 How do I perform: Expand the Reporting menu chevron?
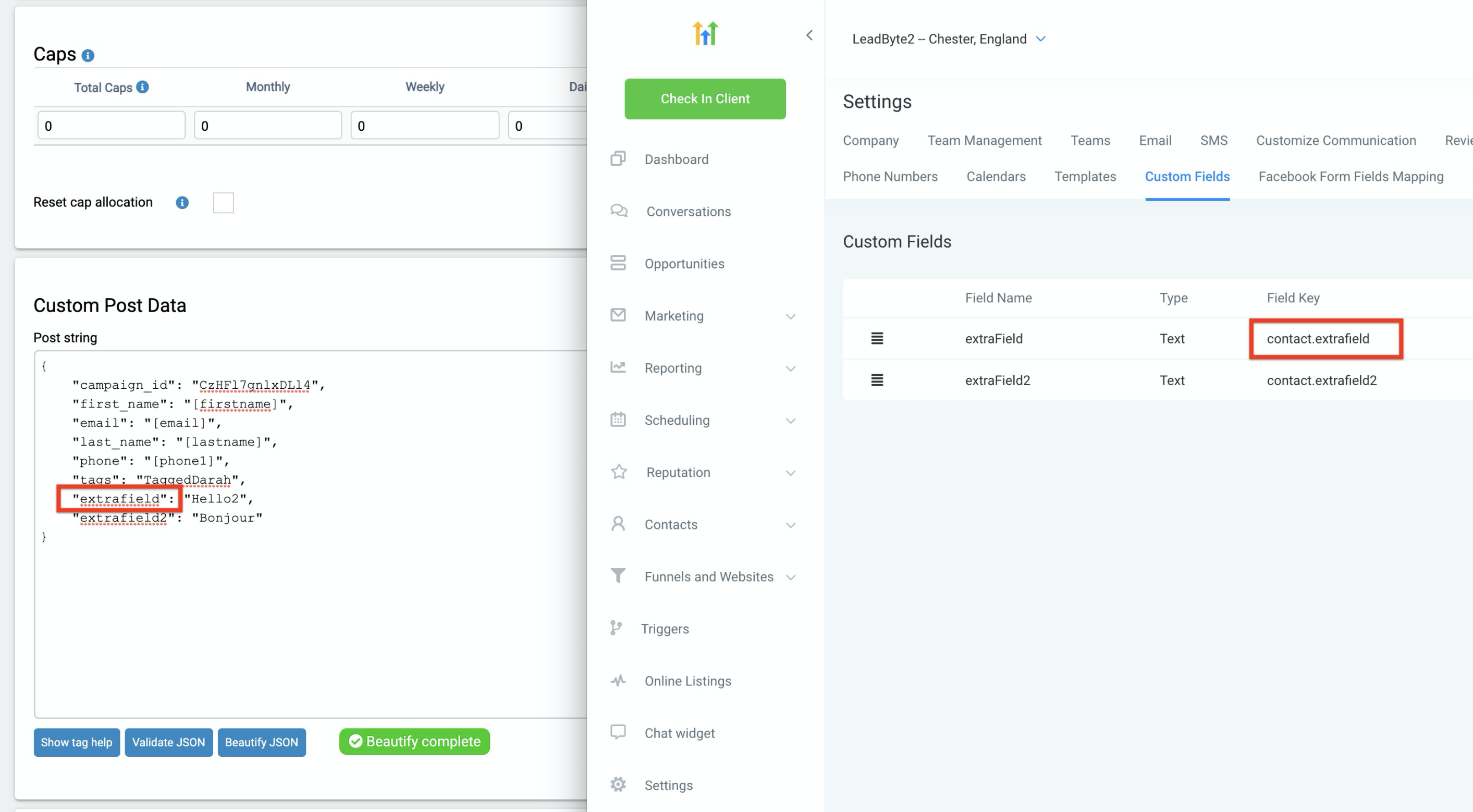coord(791,368)
